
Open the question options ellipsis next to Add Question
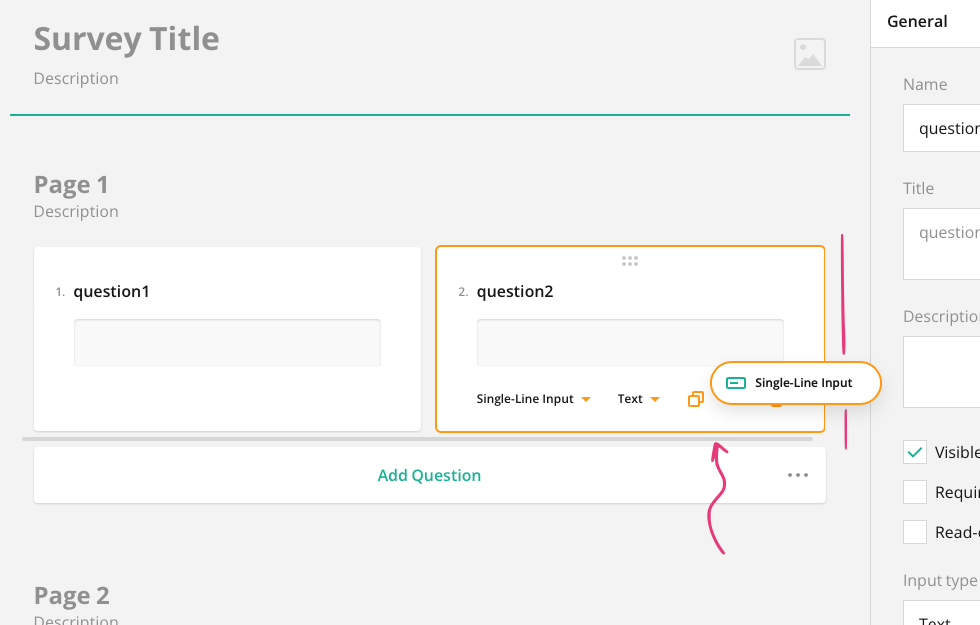point(798,475)
